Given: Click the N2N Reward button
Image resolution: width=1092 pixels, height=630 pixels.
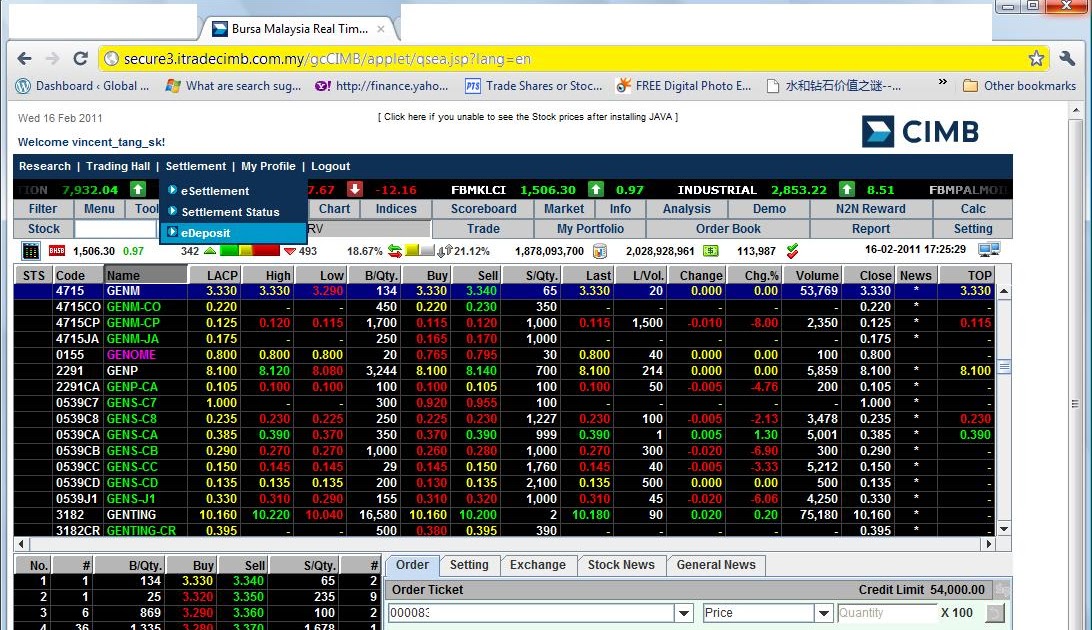Looking at the screenshot, I should (x=871, y=209).
